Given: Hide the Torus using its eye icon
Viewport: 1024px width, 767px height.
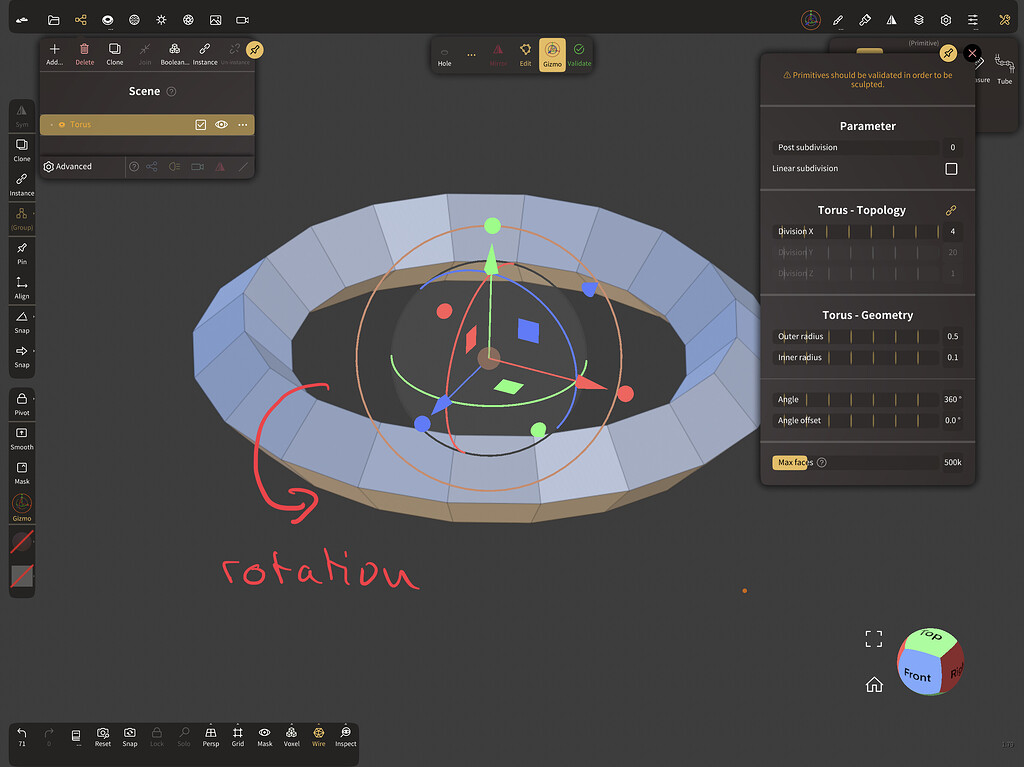Looking at the screenshot, I should point(220,124).
